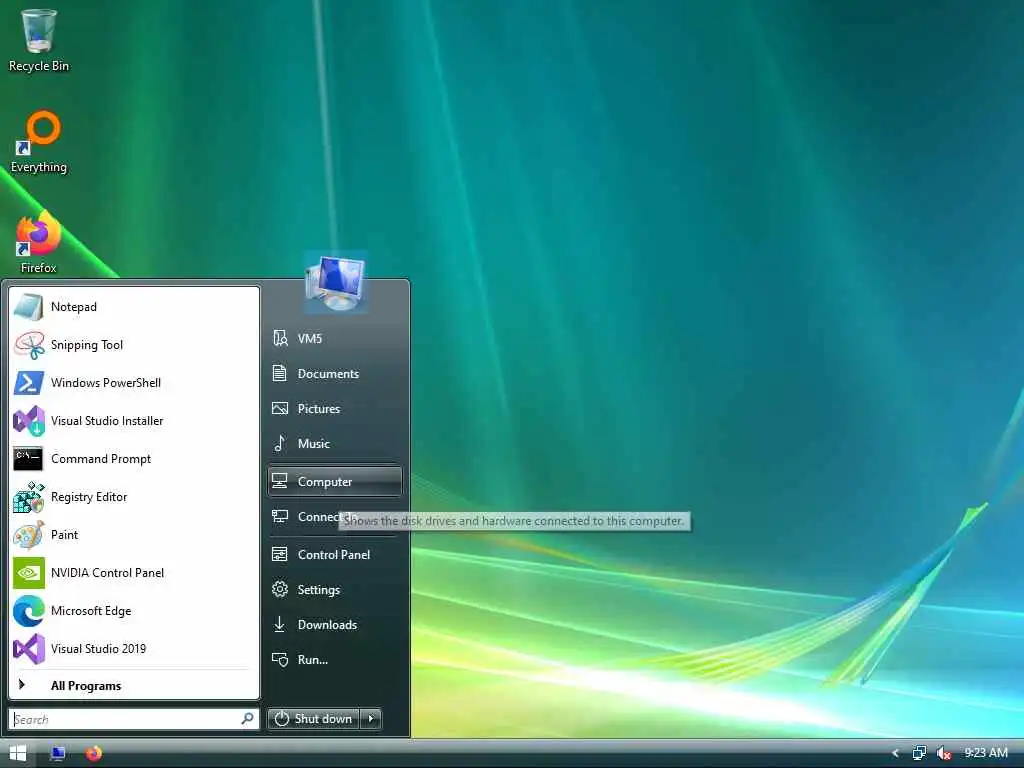Click the computer icon on the taskbar

pyautogui.click(x=57, y=753)
